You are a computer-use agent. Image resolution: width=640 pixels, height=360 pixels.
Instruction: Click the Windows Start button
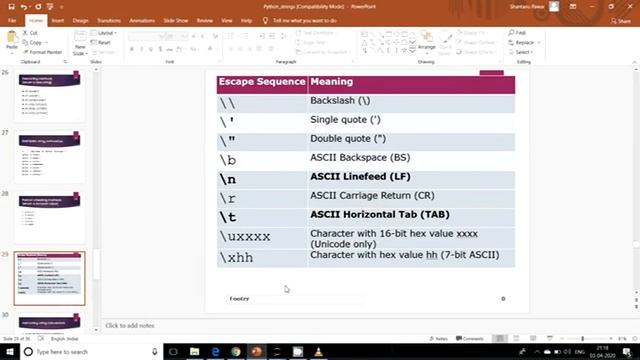[10, 351]
